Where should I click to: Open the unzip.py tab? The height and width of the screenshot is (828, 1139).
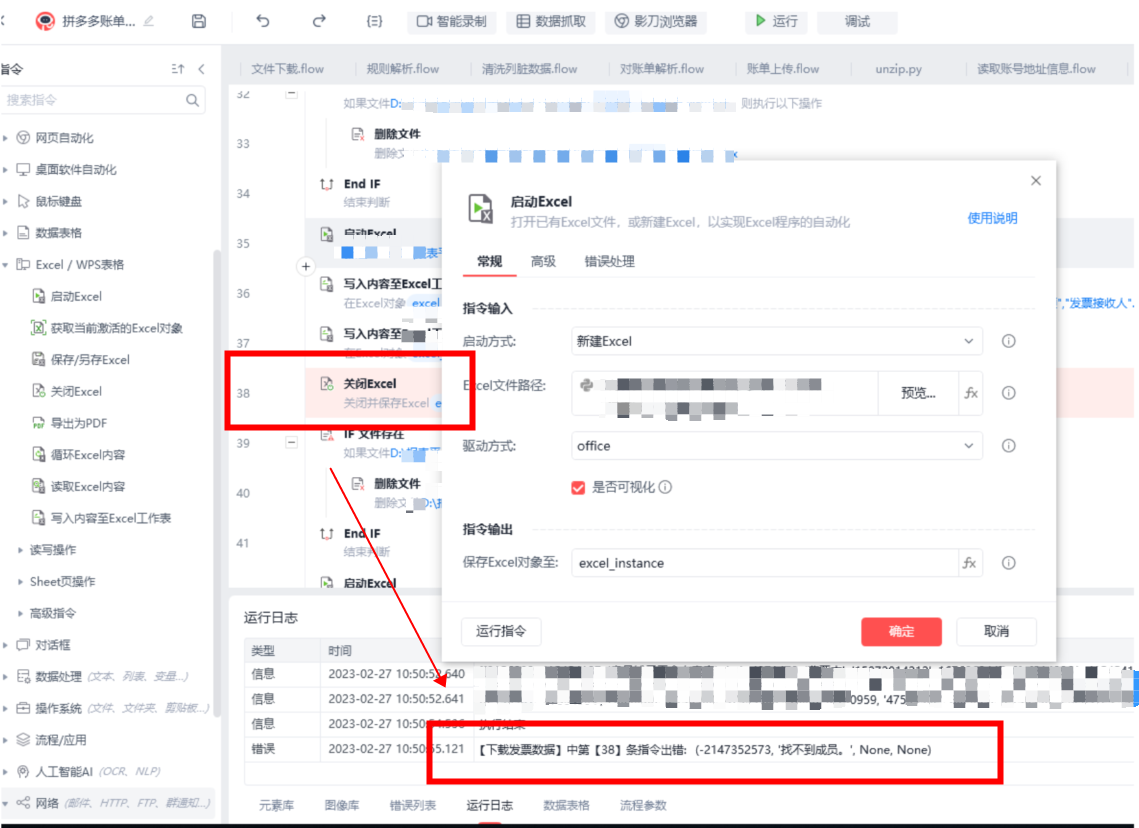pos(899,69)
